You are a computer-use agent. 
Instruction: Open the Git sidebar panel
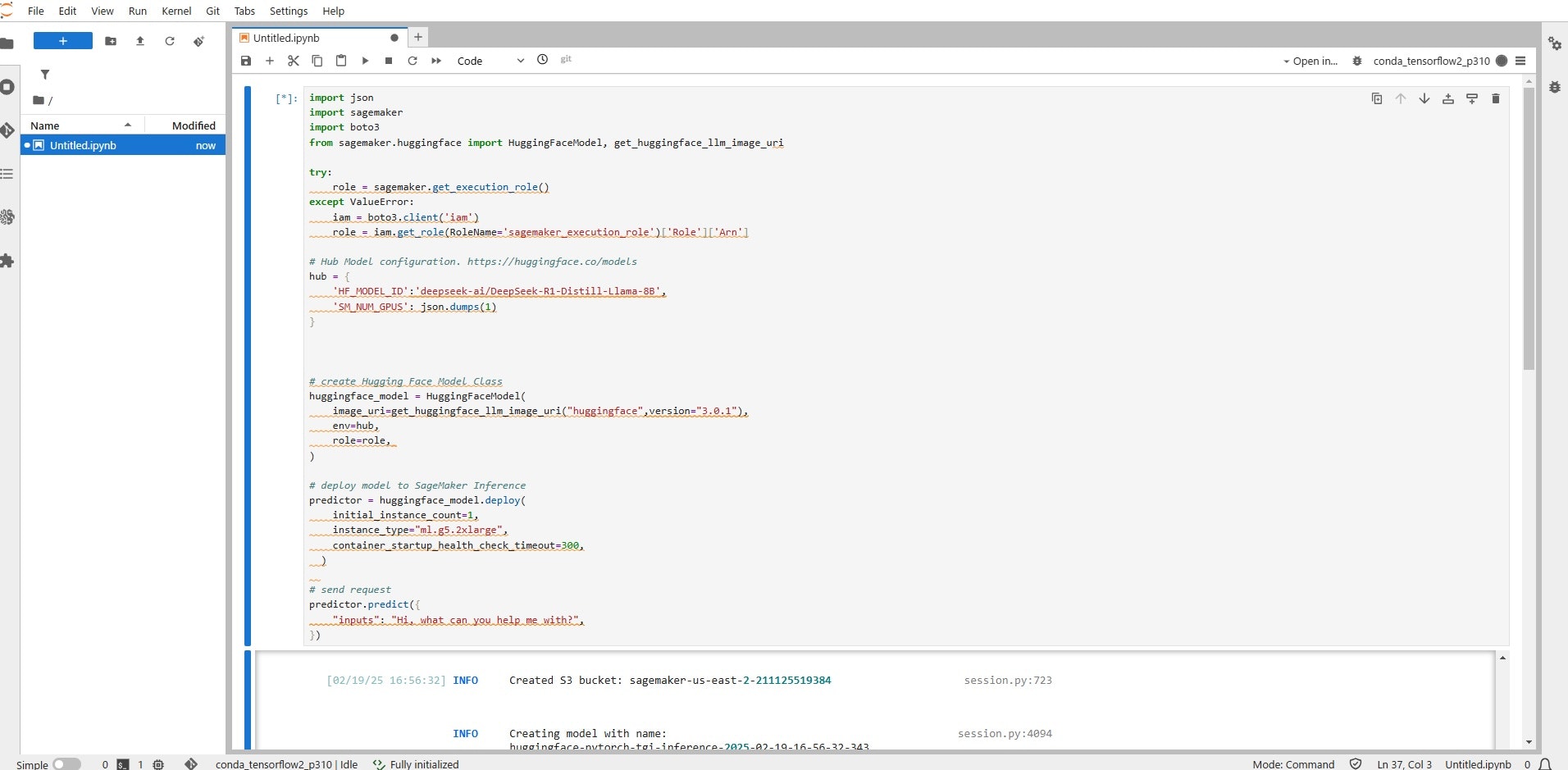(7, 130)
